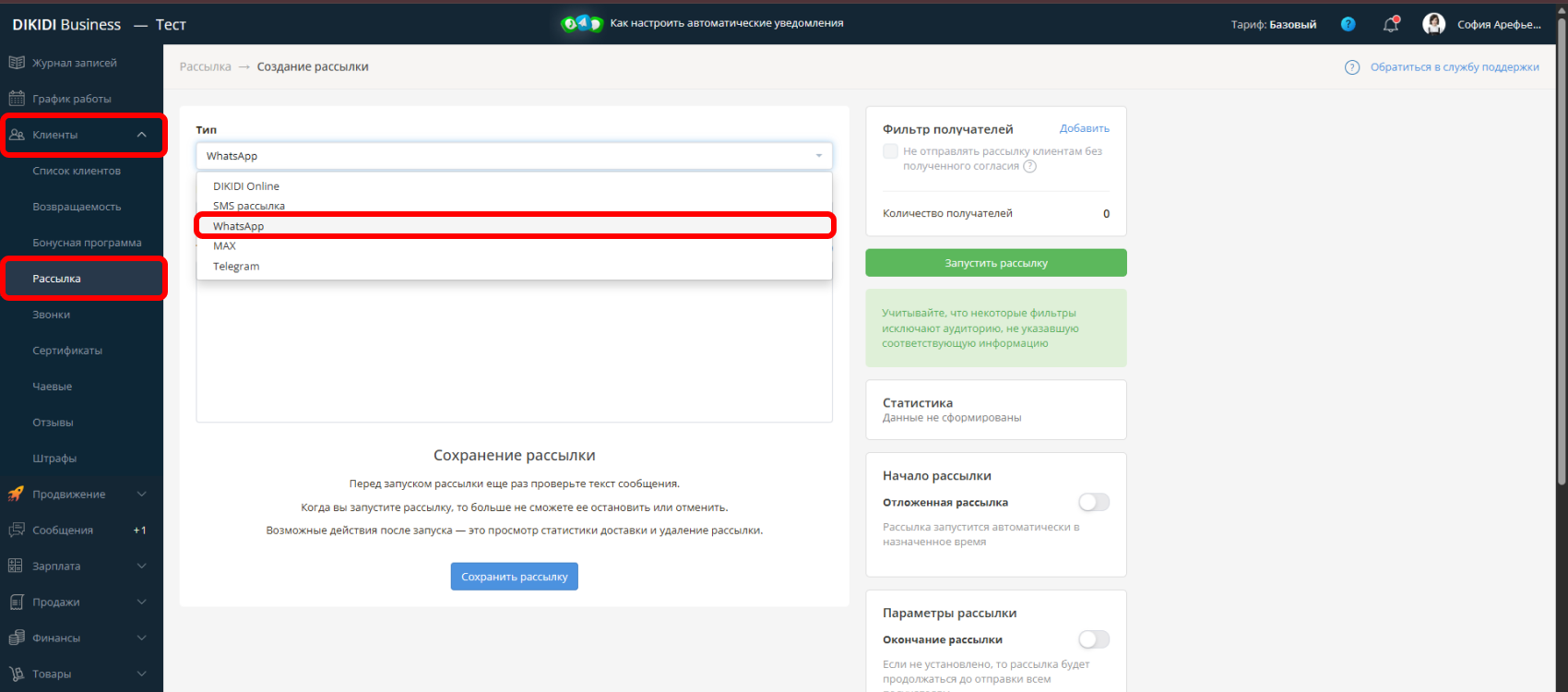Click the user profile avatar
Viewport: 1568px width, 692px height.
coord(1433,25)
